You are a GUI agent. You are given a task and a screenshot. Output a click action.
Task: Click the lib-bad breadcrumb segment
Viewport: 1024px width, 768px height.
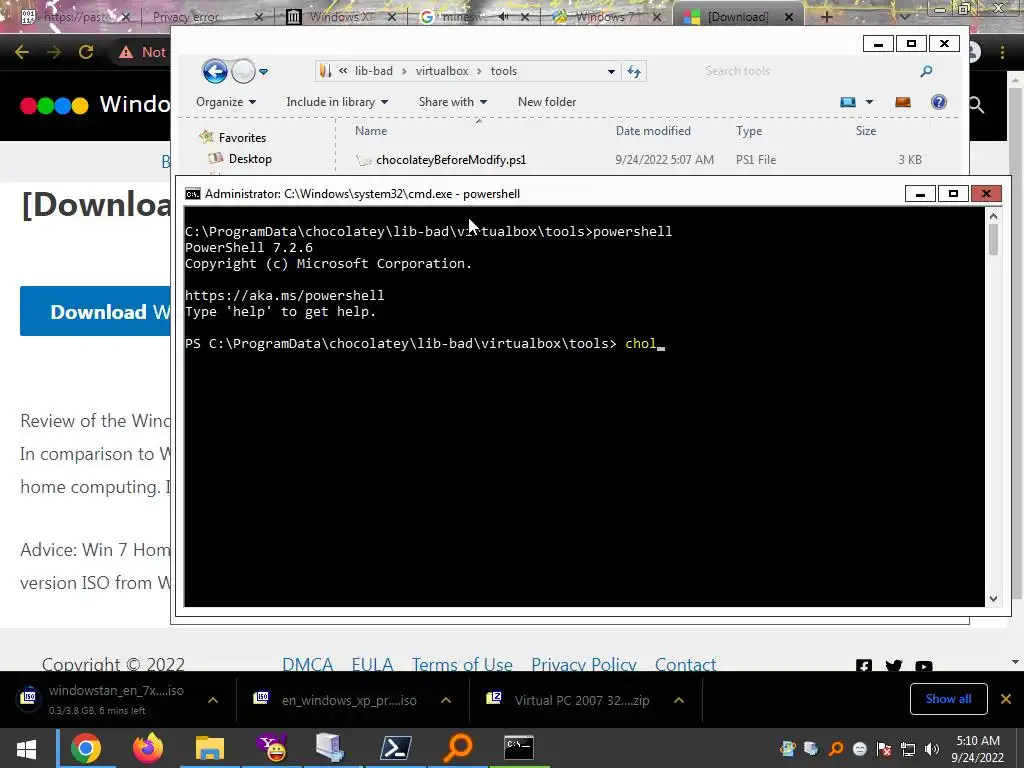pyautogui.click(x=374, y=71)
